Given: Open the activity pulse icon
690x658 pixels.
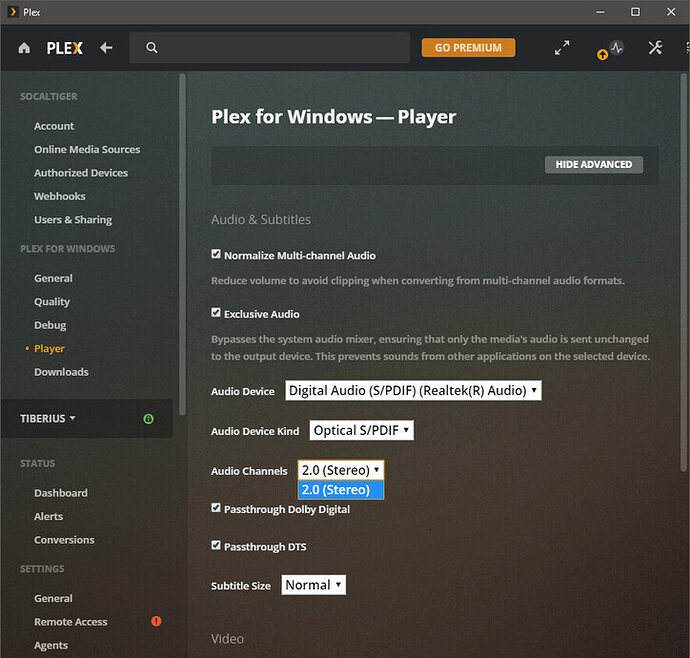Looking at the screenshot, I should coord(617,47).
